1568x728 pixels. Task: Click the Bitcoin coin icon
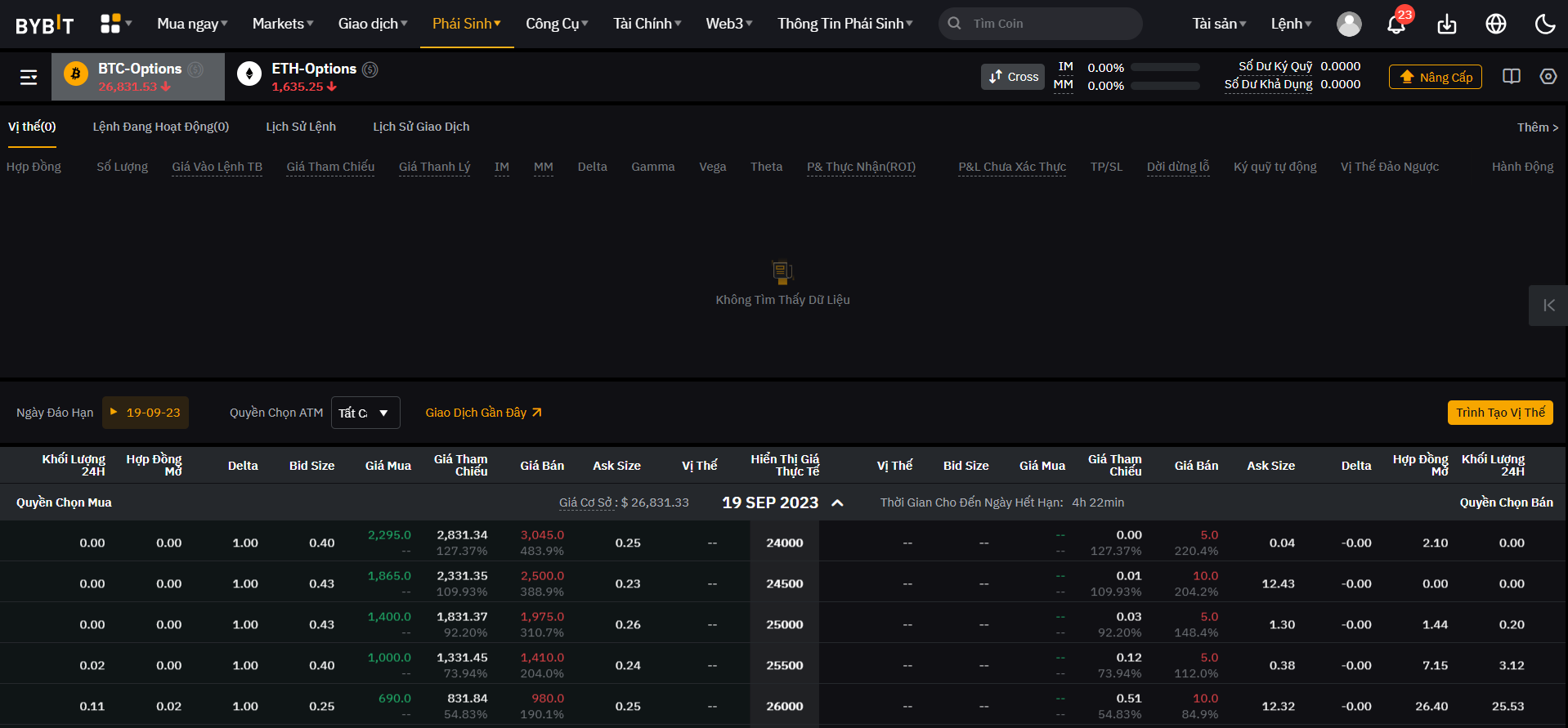click(x=76, y=74)
